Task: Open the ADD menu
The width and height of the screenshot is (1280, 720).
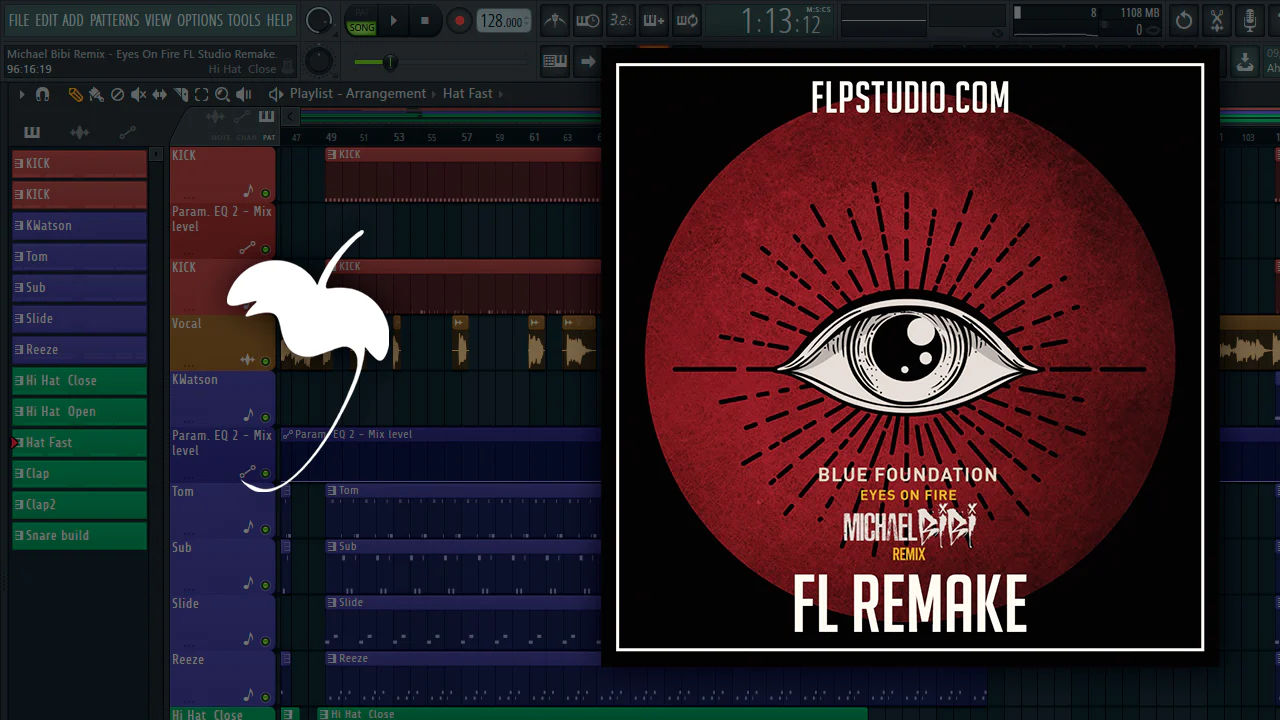Action: 73,20
